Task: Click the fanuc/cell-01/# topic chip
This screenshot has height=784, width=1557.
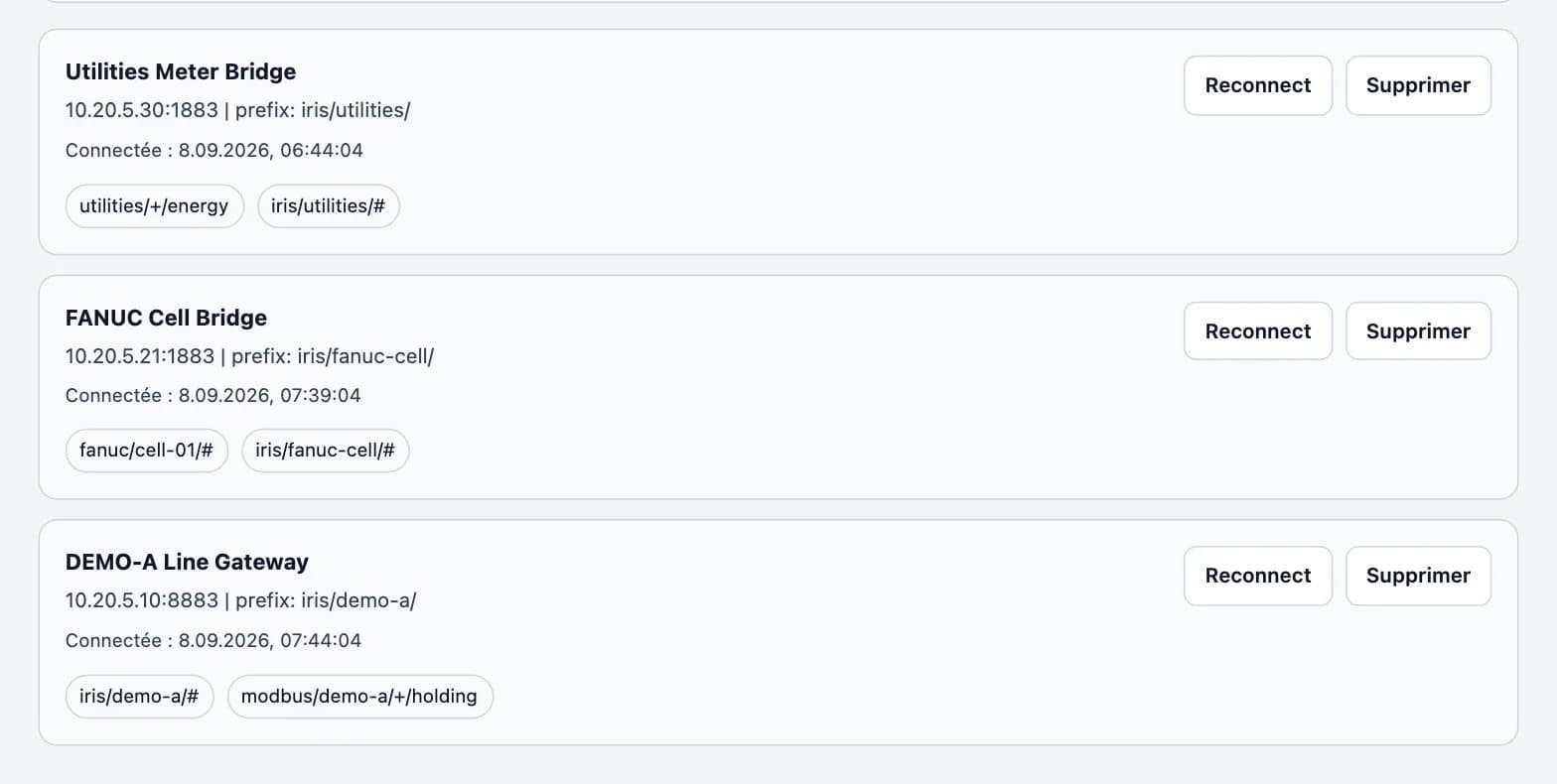Action: [147, 451]
